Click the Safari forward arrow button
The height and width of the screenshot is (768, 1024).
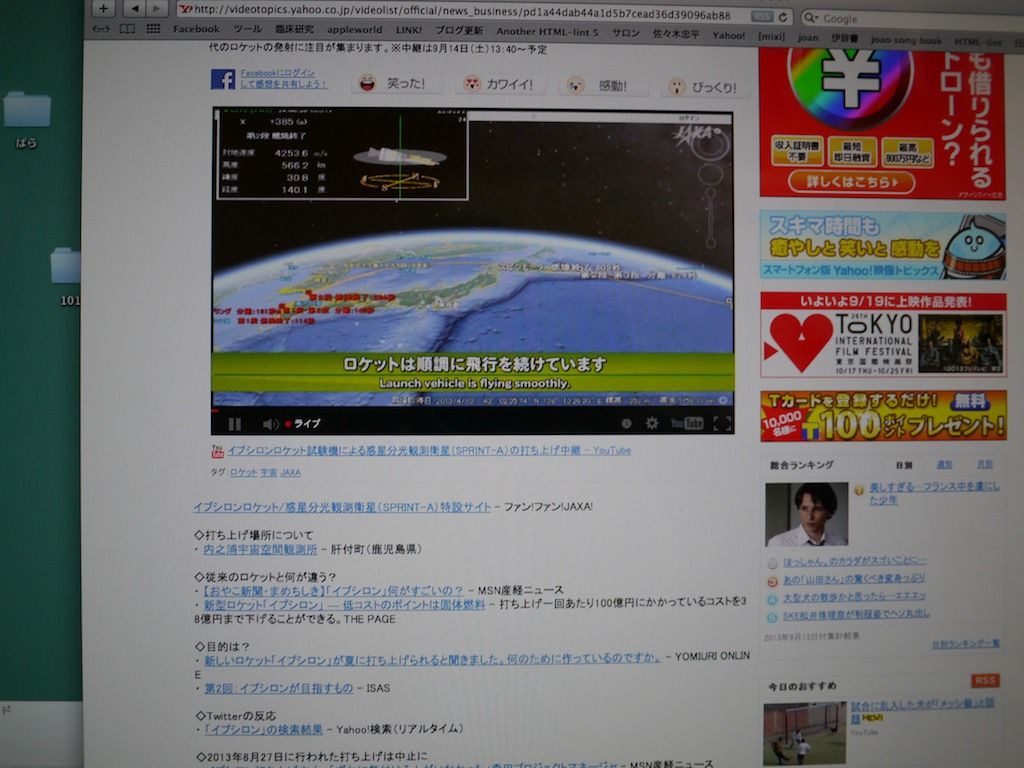tap(157, 8)
